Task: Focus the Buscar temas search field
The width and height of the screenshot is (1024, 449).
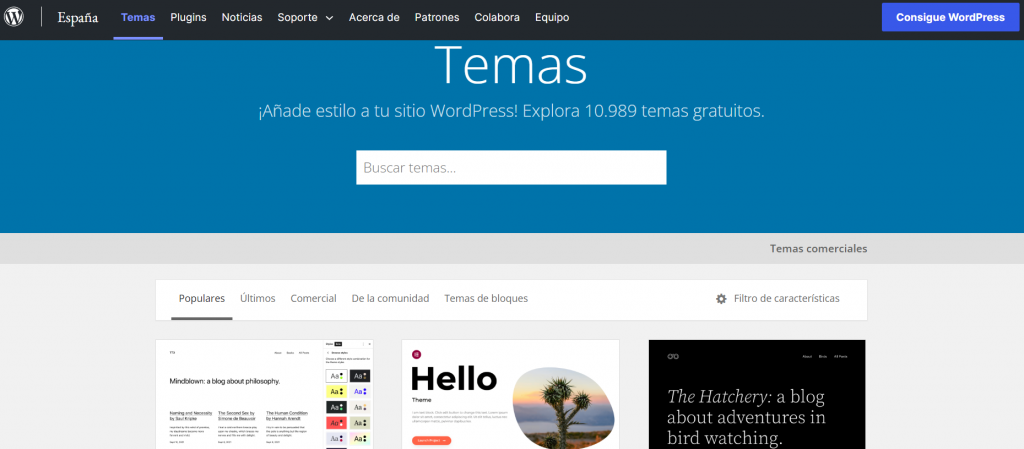Action: pos(511,168)
